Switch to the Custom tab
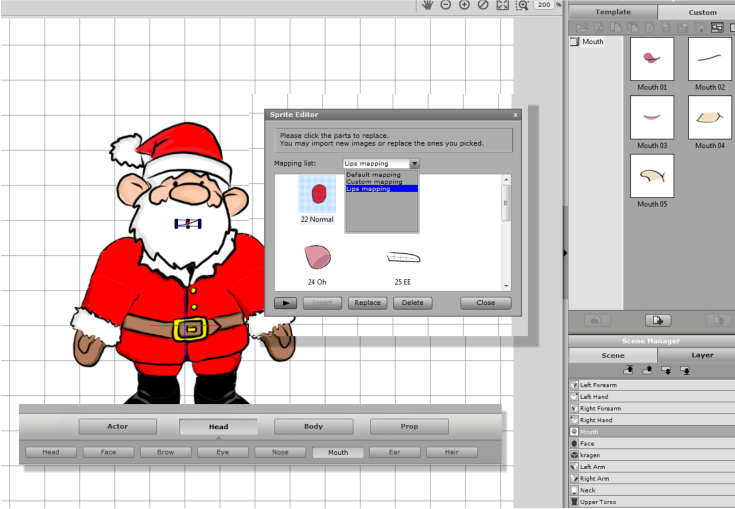The image size is (735, 509). click(702, 12)
